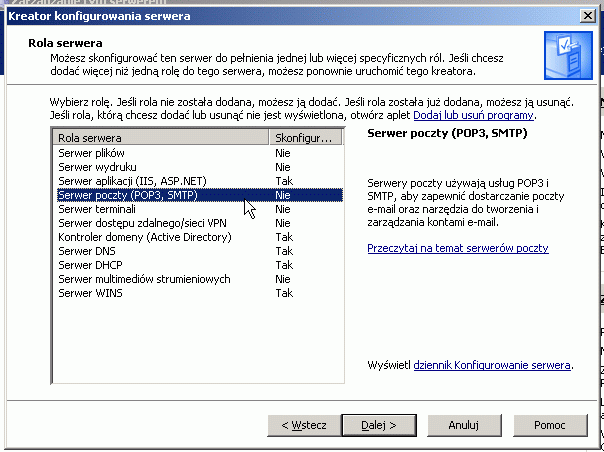Select the Serwer DHCP role
The width and height of the screenshot is (604, 452).
[198, 265]
